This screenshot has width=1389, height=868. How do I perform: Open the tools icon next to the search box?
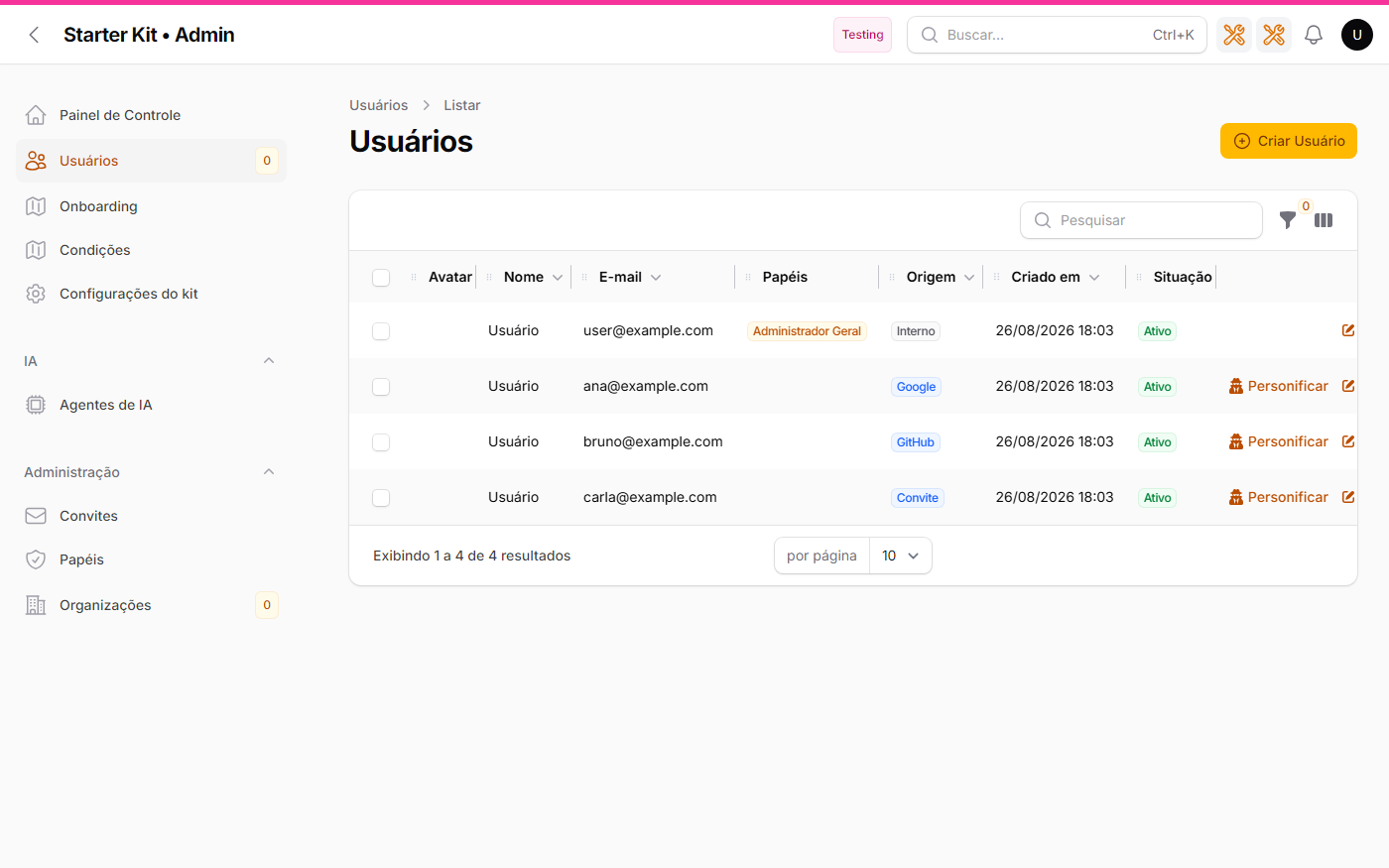point(1234,35)
